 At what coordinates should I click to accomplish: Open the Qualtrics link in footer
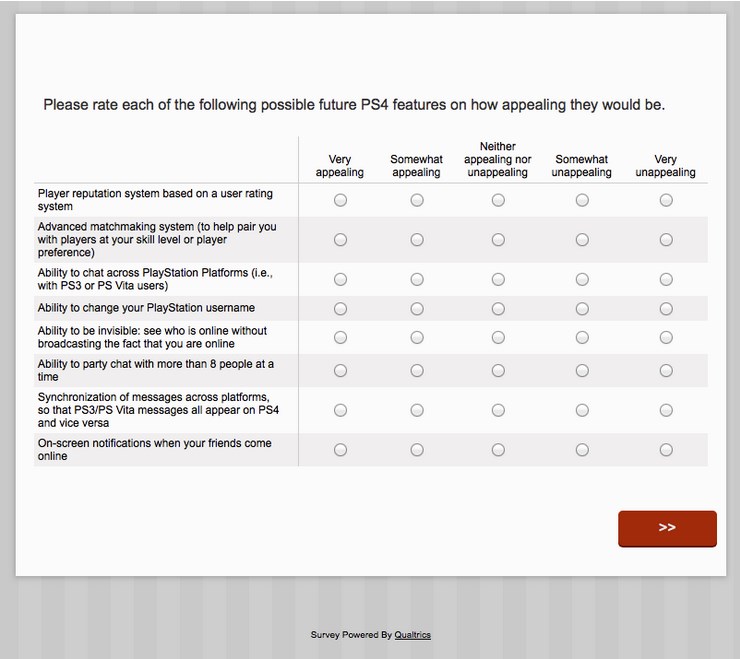point(412,635)
